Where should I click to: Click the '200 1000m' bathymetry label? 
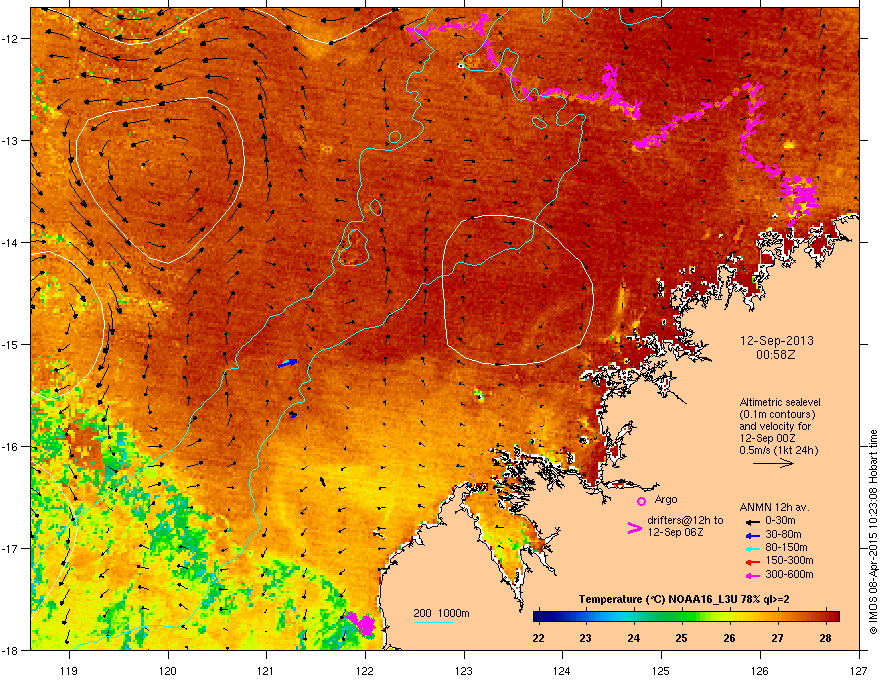[441, 613]
